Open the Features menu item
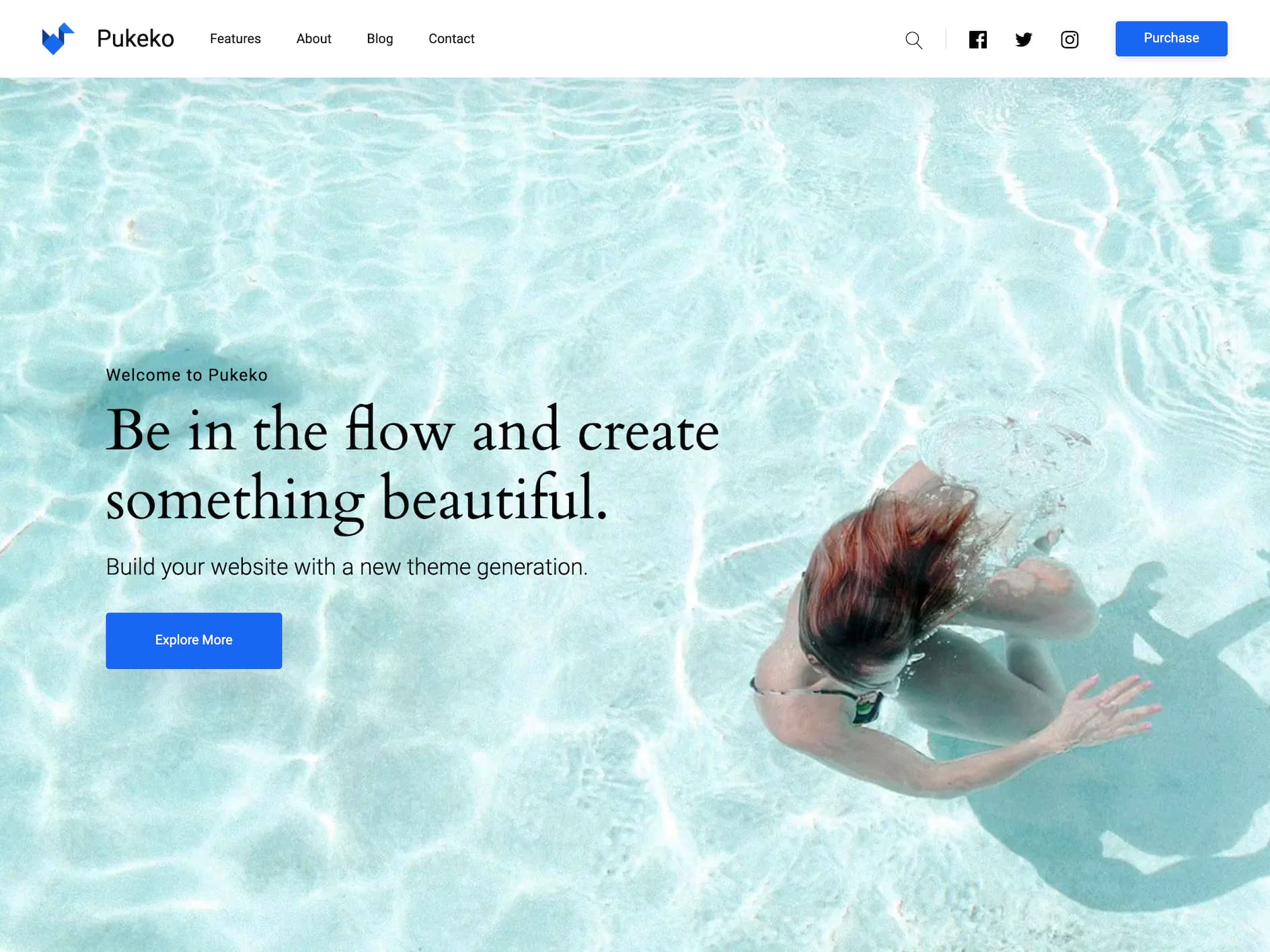Screen dimensions: 1270x952 point(235,39)
